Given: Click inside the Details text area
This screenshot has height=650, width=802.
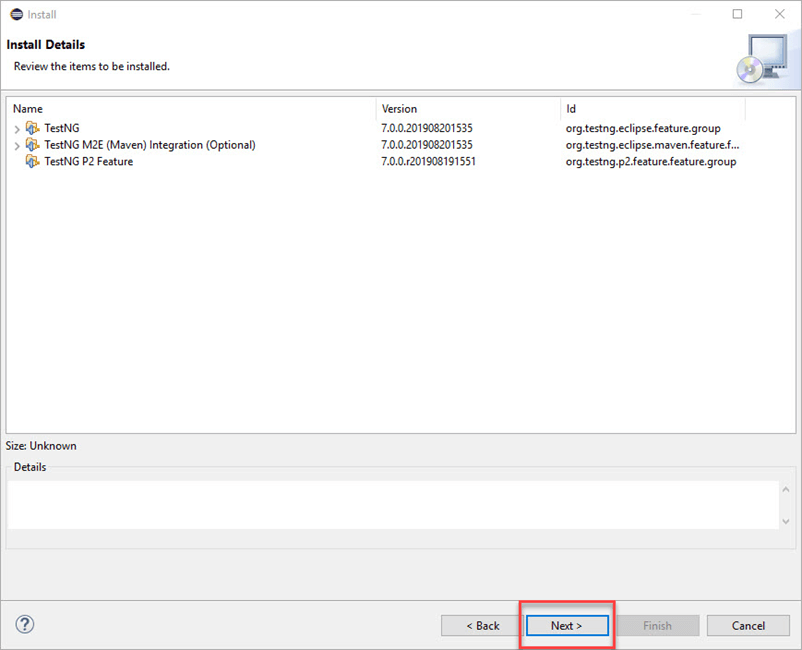Looking at the screenshot, I should coord(390,504).
